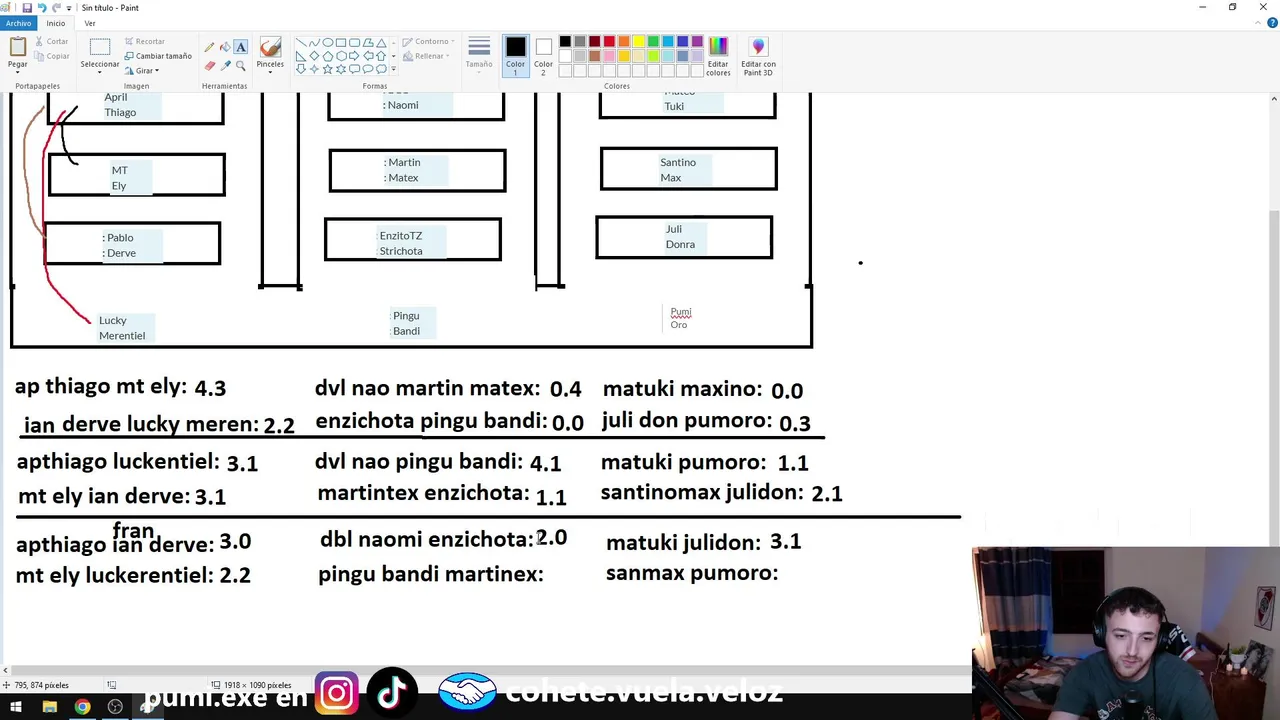Activate Color 2 background selector
The width and height of the screenshot is (1280, 720).
coord(543,56)
